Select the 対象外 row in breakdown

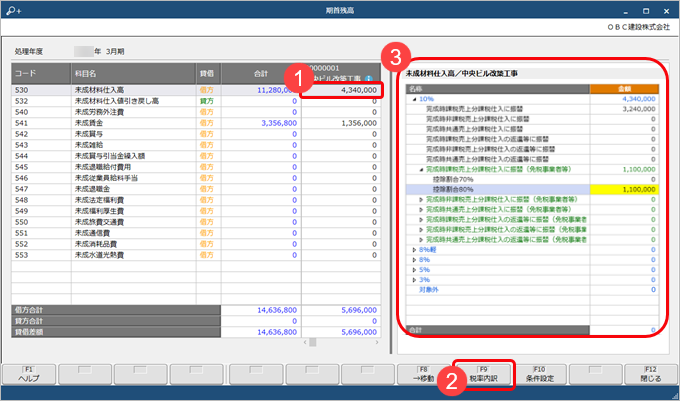(532, 290)
